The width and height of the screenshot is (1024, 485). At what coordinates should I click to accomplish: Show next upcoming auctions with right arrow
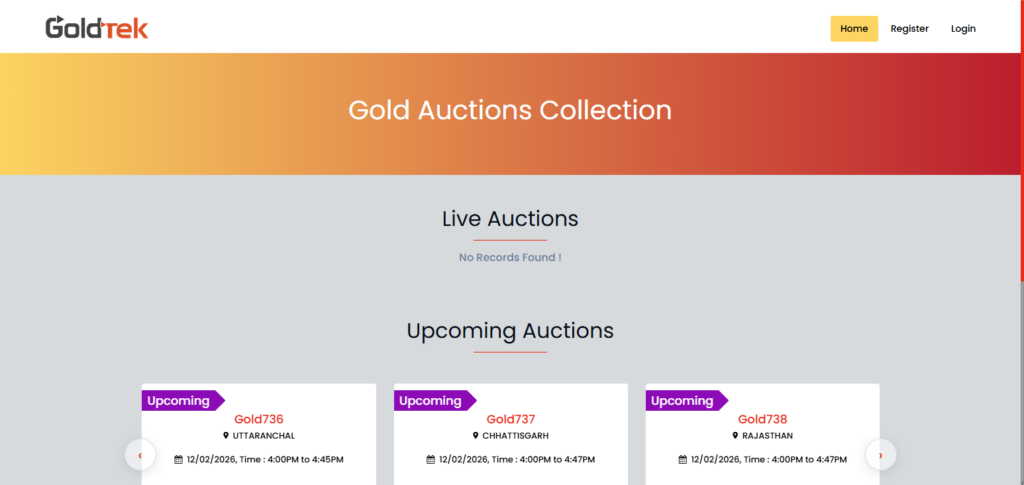pyautogui.click(x=880, y=455)
